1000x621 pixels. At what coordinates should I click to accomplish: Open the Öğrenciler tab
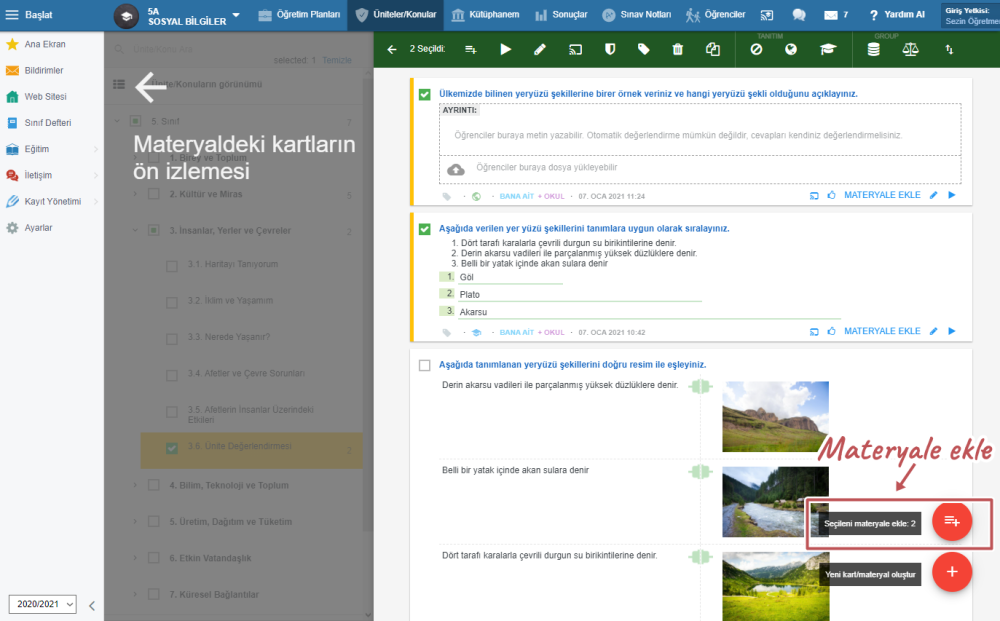[715, 15]
